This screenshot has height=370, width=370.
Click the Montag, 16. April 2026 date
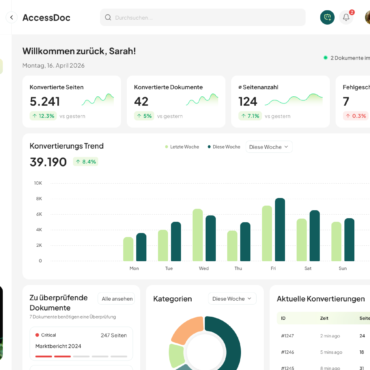coord(53,66)
